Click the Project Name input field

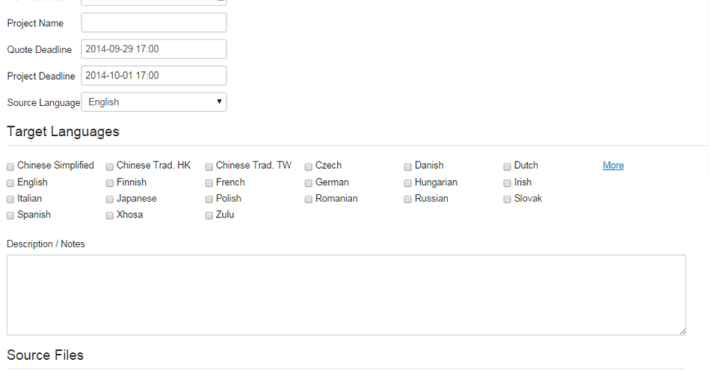[154, 23]
